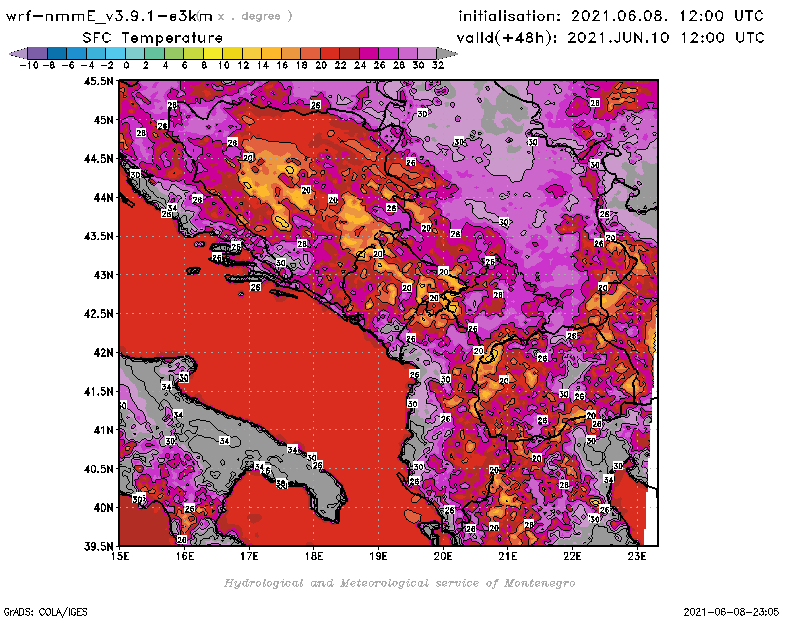The width and height of the screenshot is (800, 618).
Task: Click the latitude label '44.5N'
Action: (98, 159)
